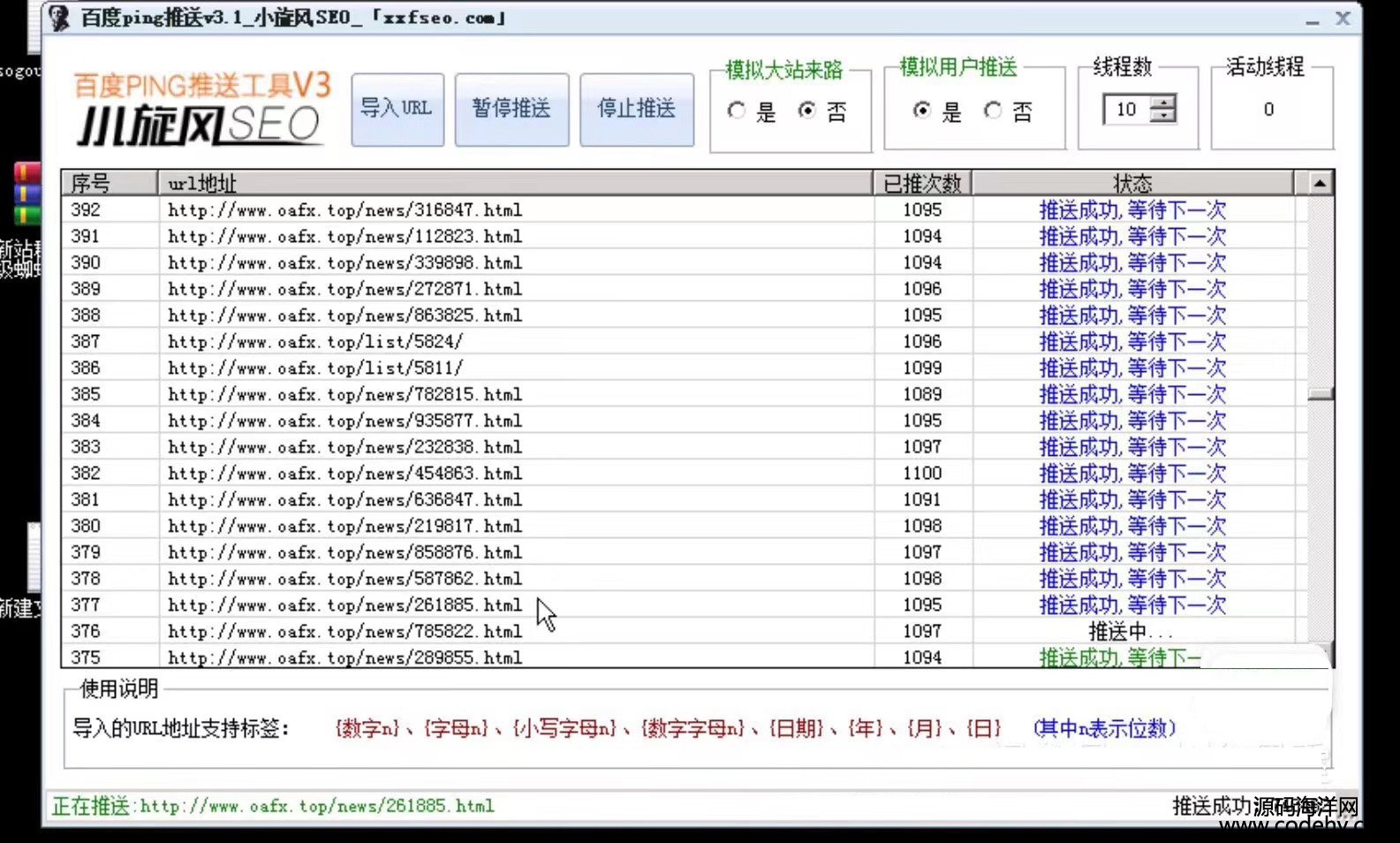Screen dimensions: 1400x843
Task: Click the 小旋风SEO logo
Action: [202, 110]
